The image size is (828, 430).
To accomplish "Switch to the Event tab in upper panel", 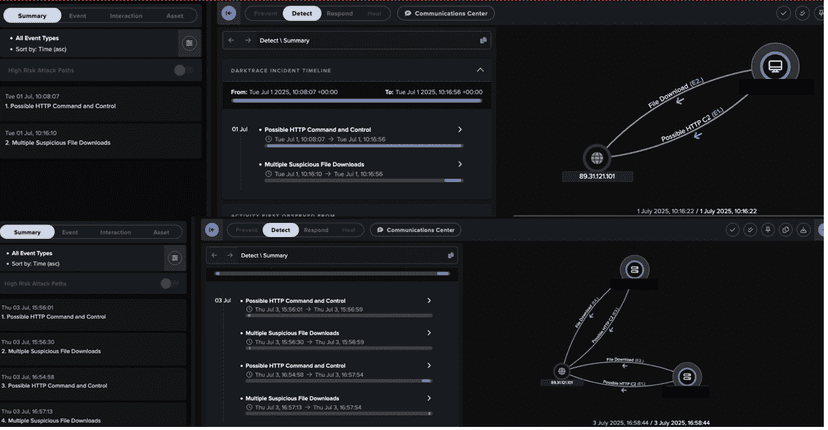I will (77, 16).
